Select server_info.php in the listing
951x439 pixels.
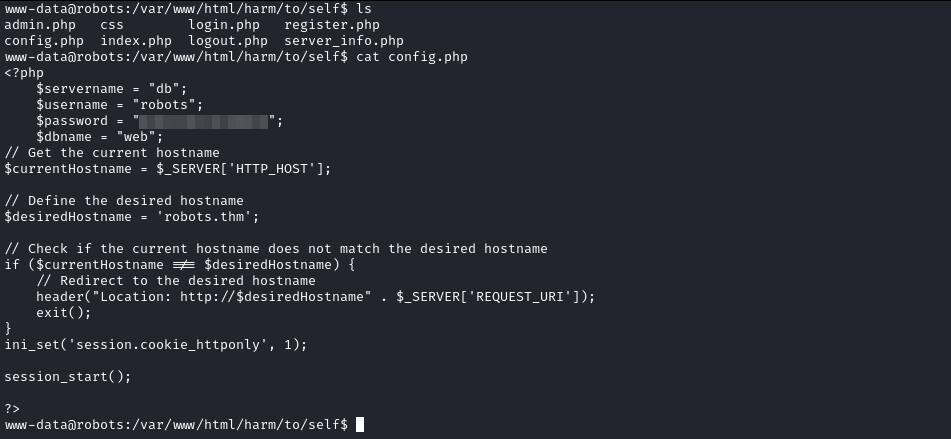[344, 41]
